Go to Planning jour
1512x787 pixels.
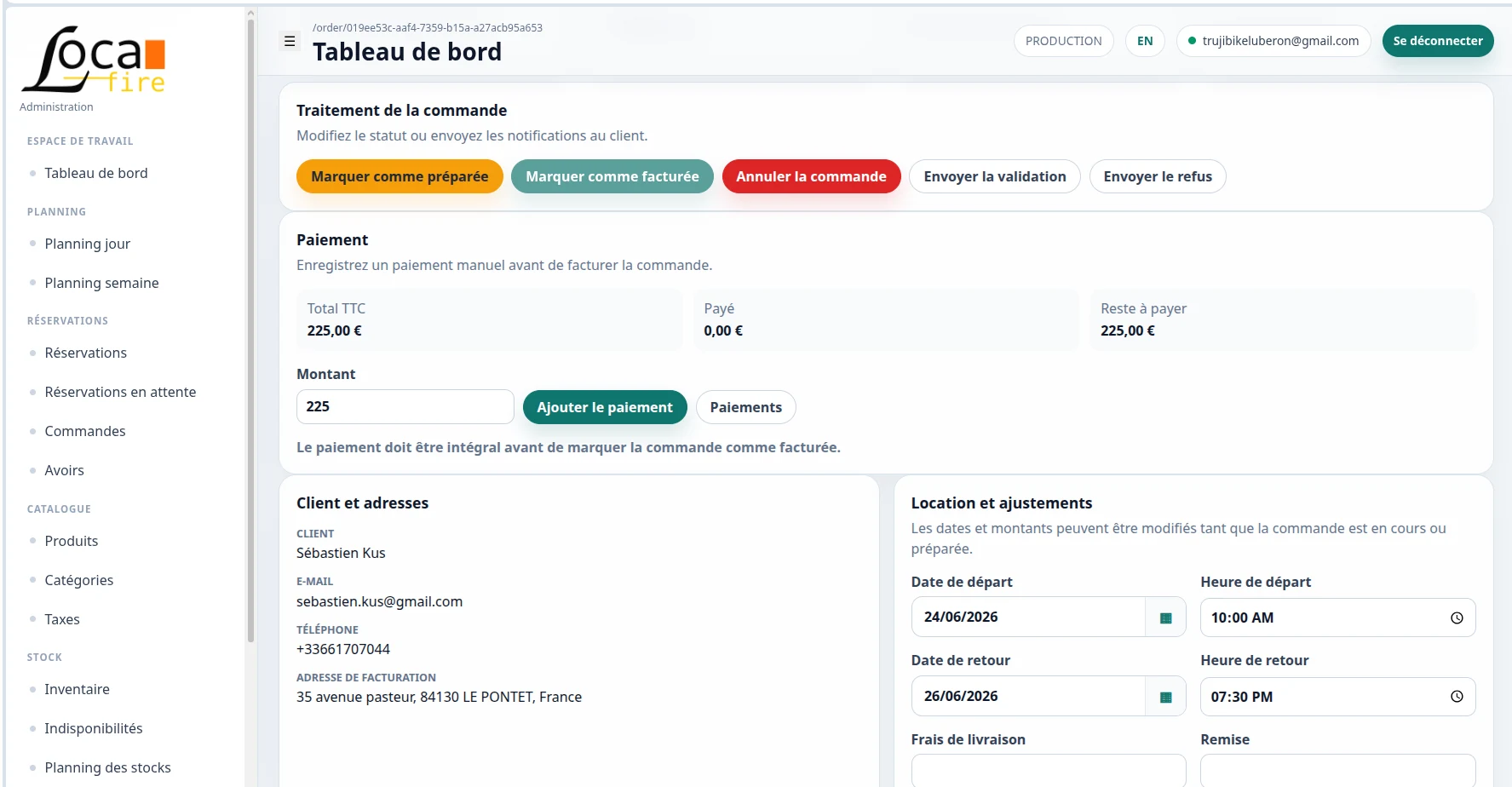coord(88,244)
